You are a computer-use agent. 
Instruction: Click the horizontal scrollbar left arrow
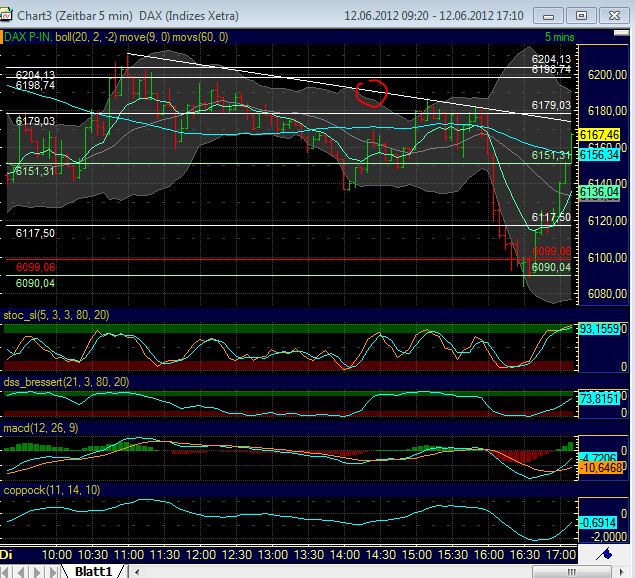click(137, 572)
